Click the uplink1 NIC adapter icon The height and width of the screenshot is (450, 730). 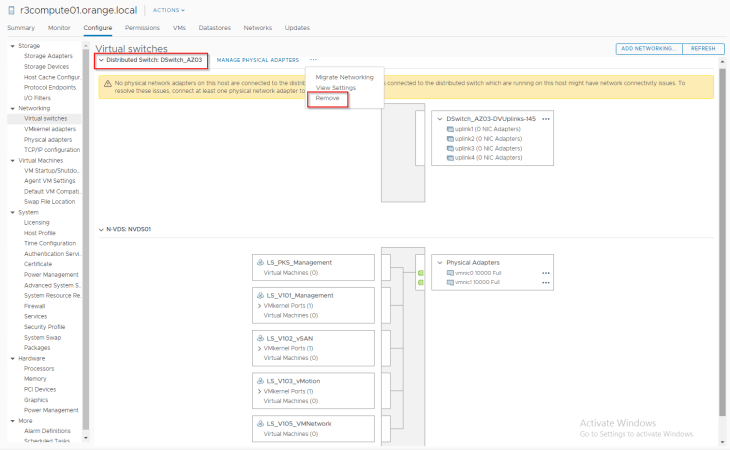[x=449, y=130]
